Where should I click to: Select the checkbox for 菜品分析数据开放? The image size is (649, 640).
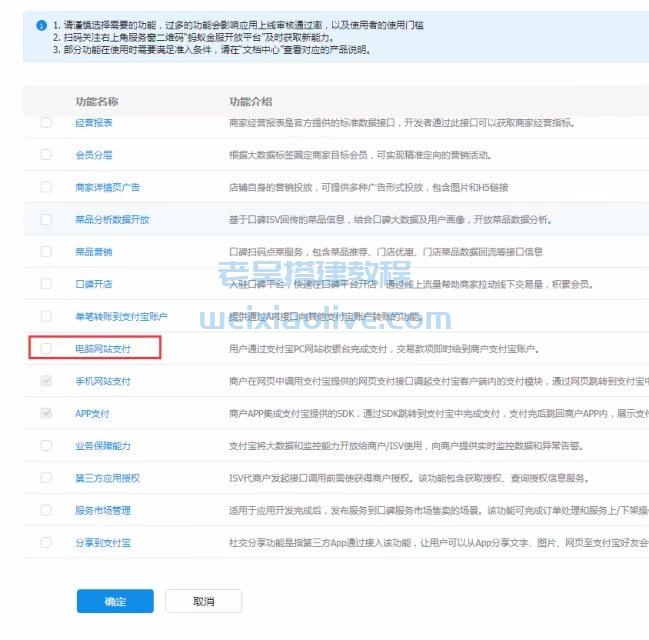(x=46, y=219)
